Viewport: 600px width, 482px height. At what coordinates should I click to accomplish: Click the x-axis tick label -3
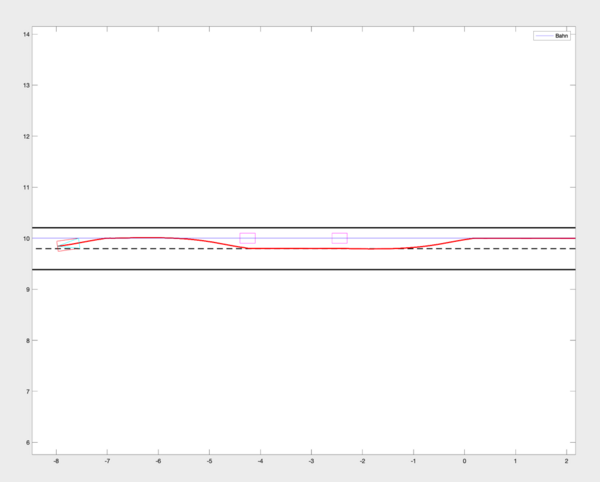tap(310, 463)
